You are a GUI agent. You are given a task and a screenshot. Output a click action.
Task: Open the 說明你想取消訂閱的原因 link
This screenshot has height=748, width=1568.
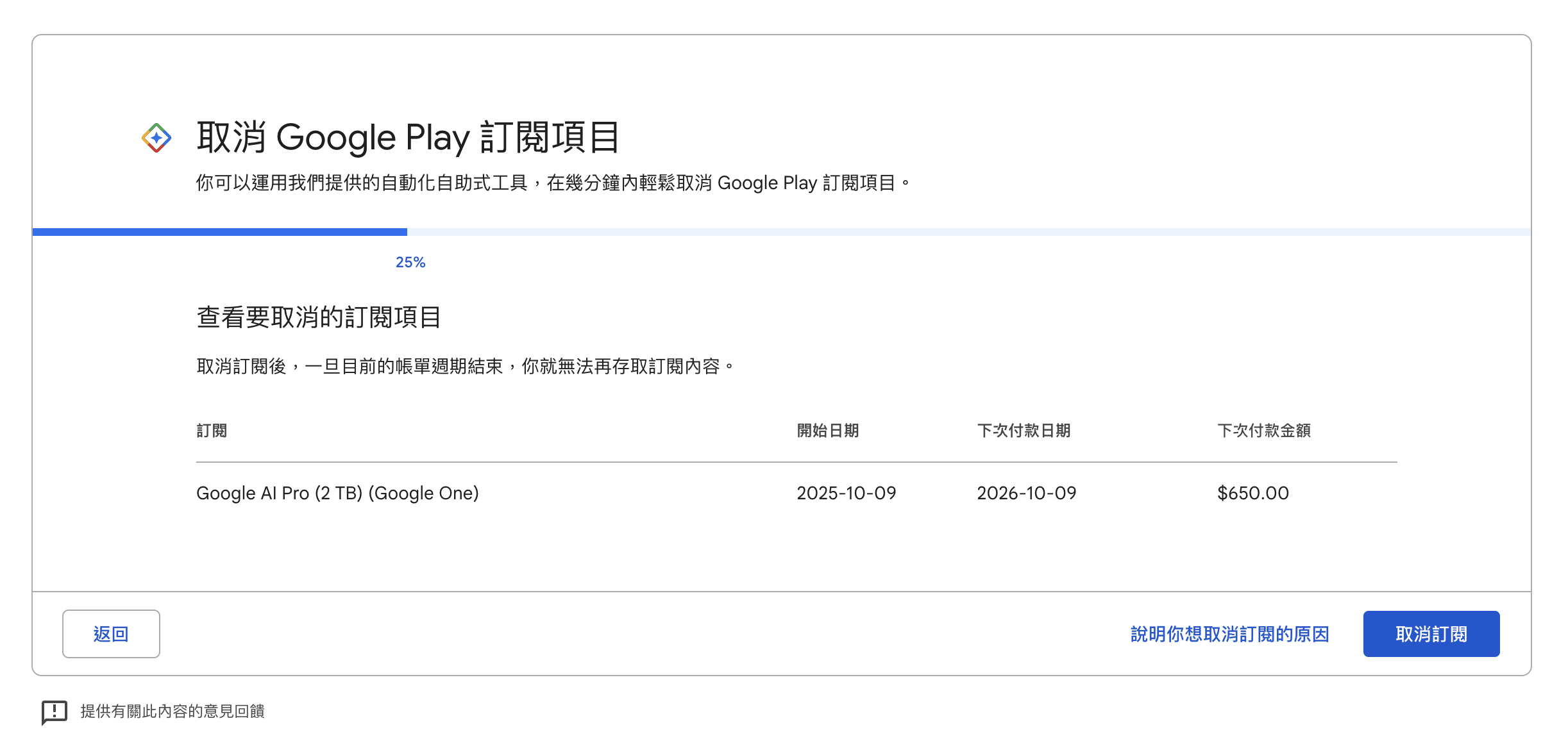click(1229, 634)
